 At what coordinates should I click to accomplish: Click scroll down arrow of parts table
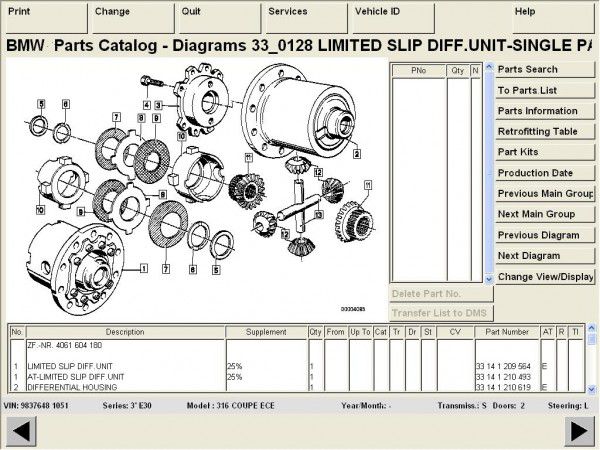click(591, 389)
